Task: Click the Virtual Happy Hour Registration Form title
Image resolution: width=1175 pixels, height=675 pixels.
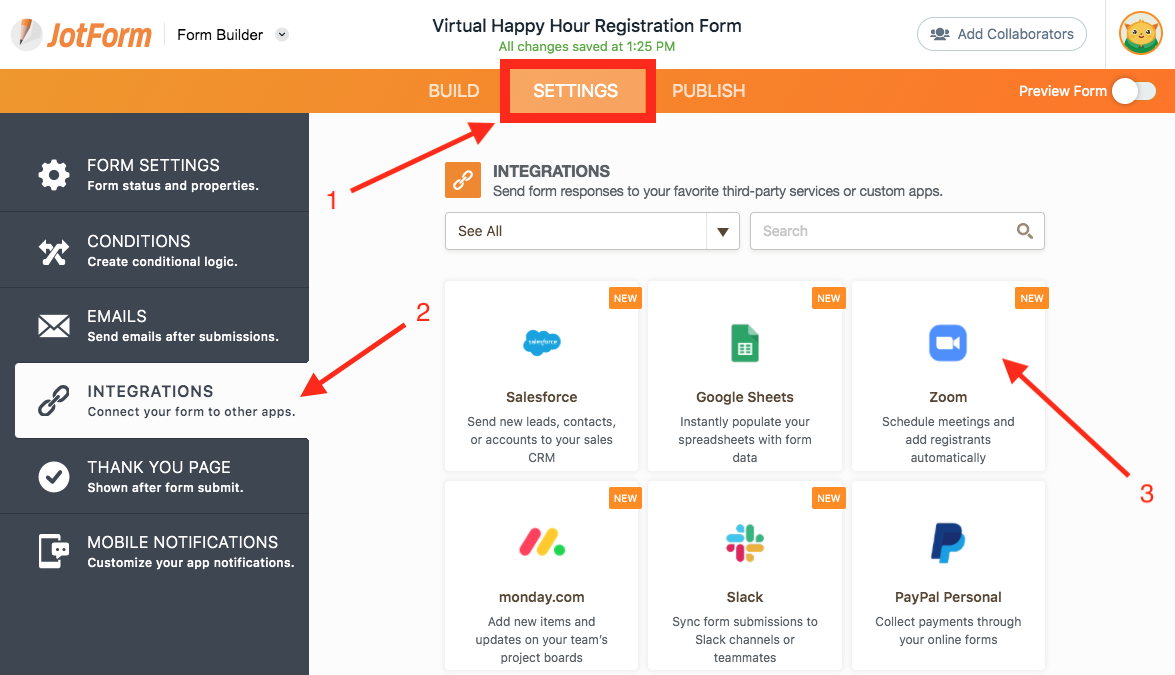Action: [587, 25]
